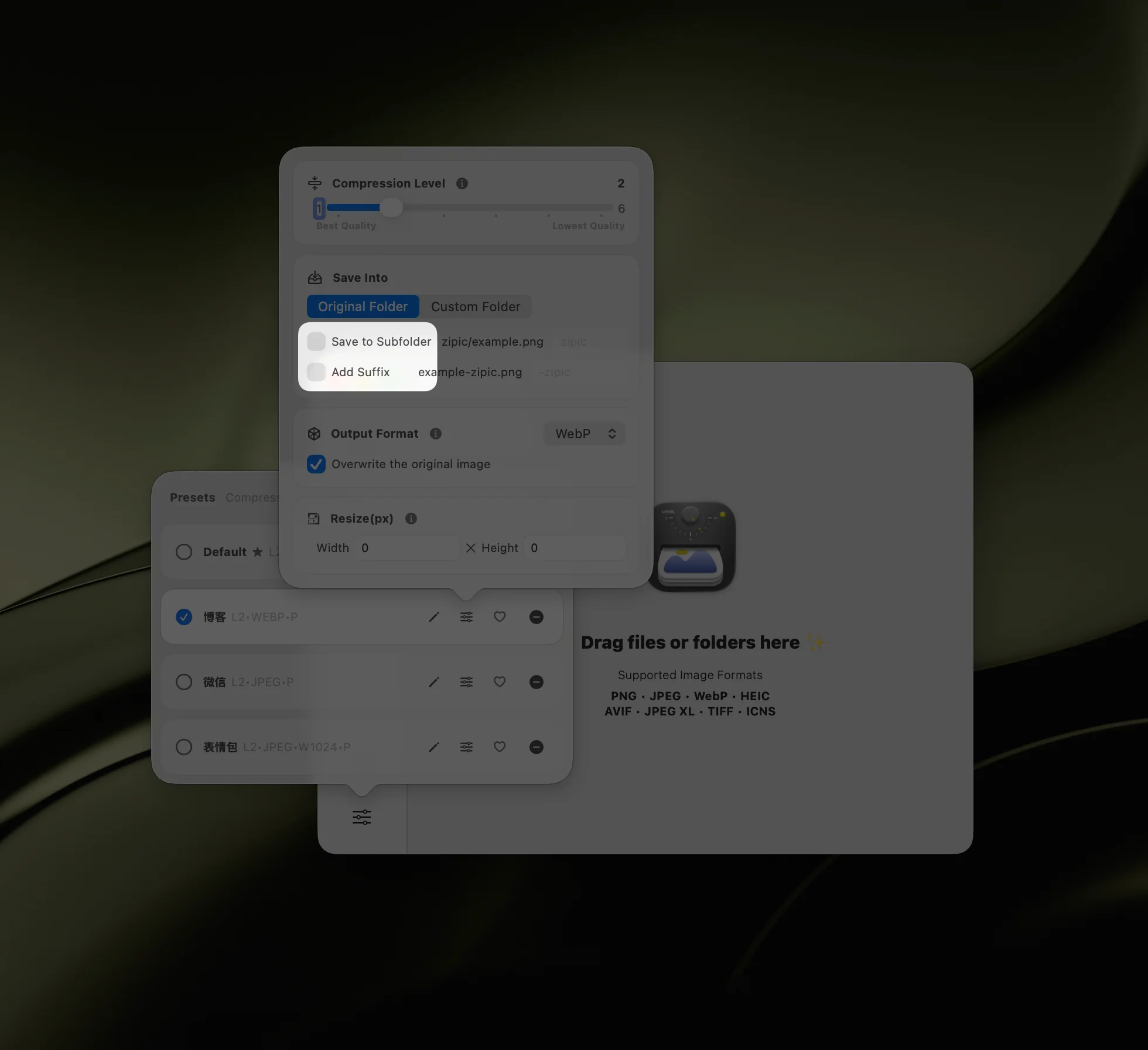The image size is (1148, 1050).
Task: Select the Default preset radio button
Action: (x=184, y=552)
